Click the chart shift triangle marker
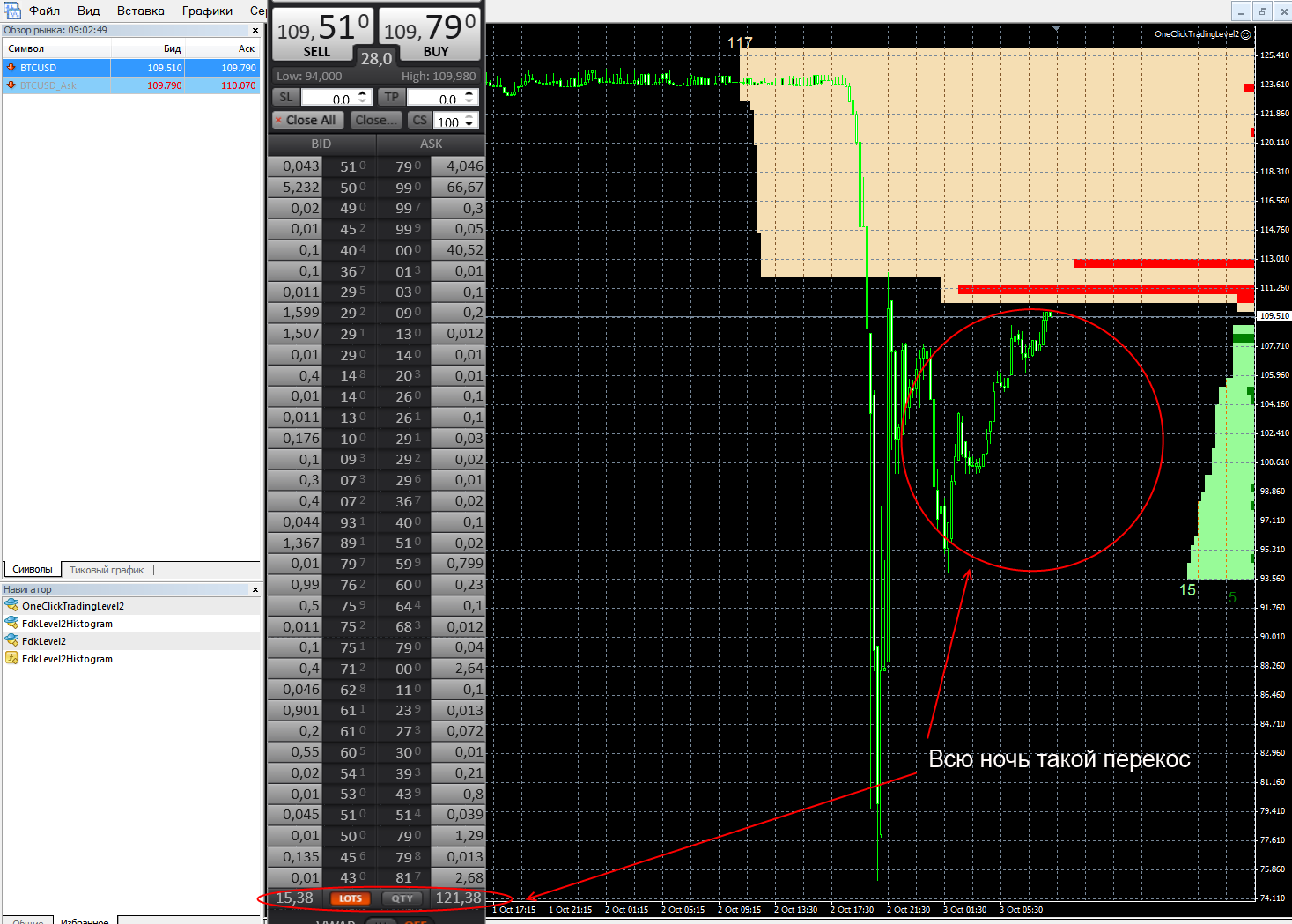The width and height of the screenshot is (1292, 924). click(1056, 29)
